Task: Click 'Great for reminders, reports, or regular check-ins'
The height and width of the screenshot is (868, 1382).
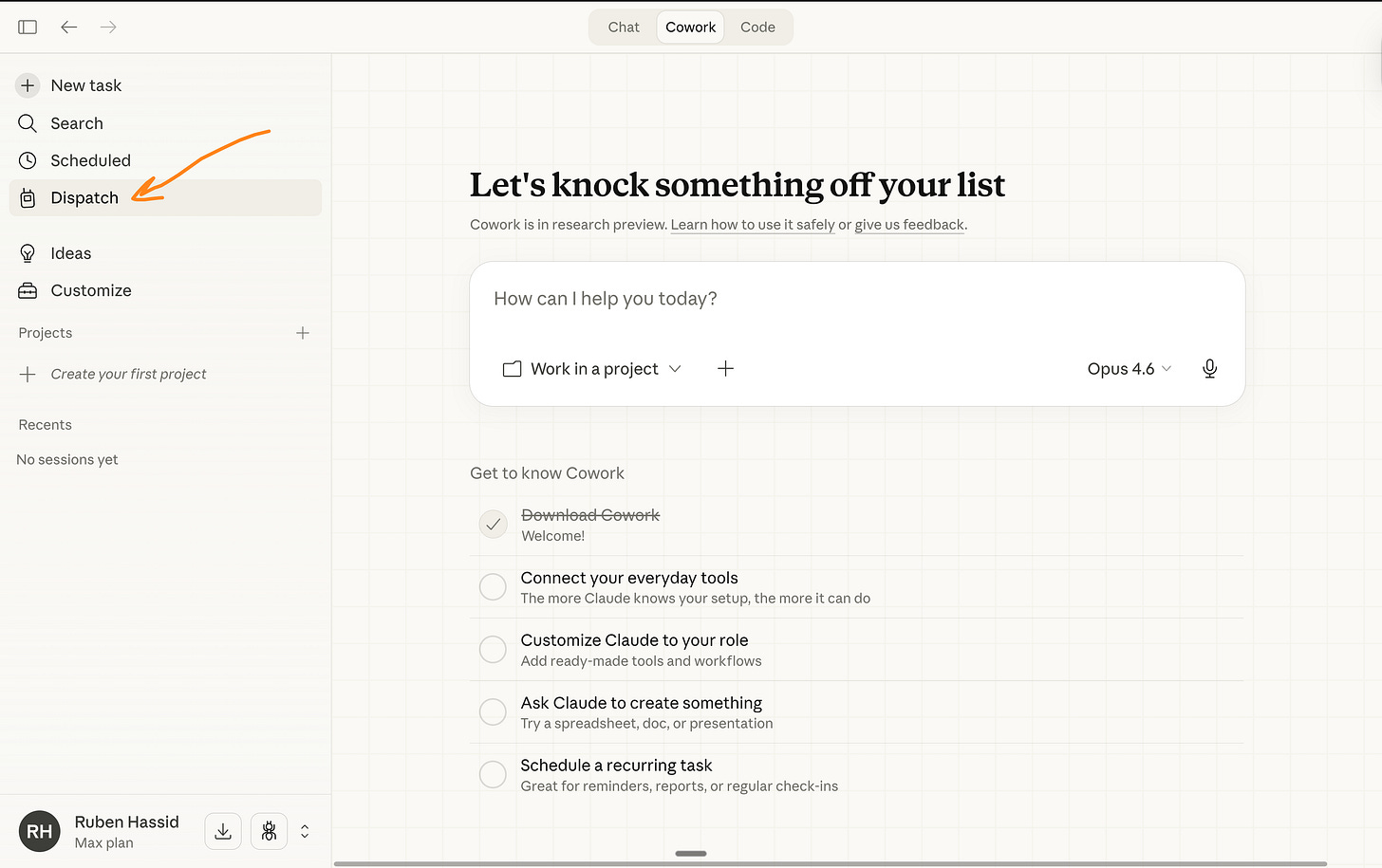Action: [680, 786]
